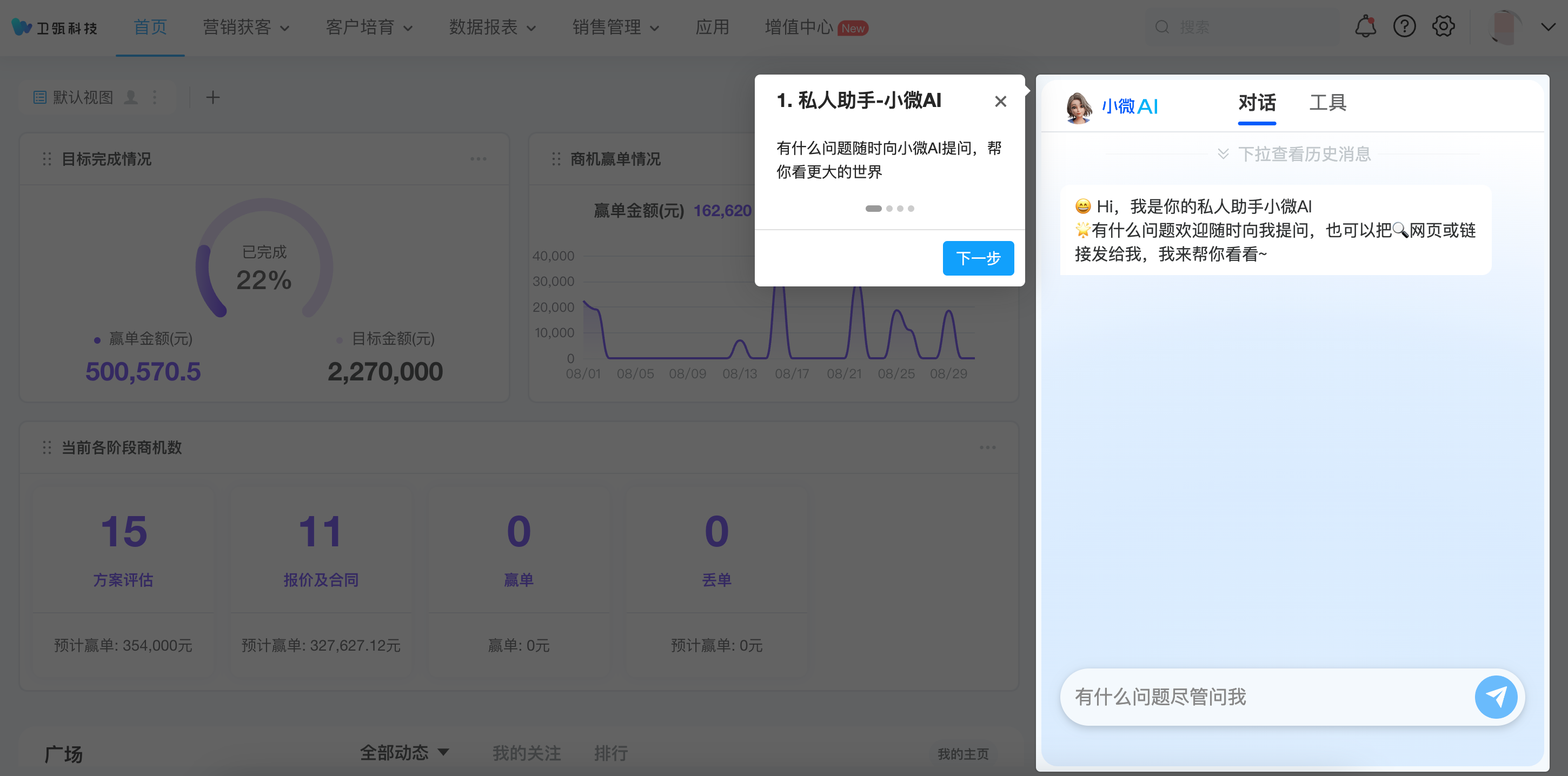Click the 小微AI avatar icon

point(1078,108)
